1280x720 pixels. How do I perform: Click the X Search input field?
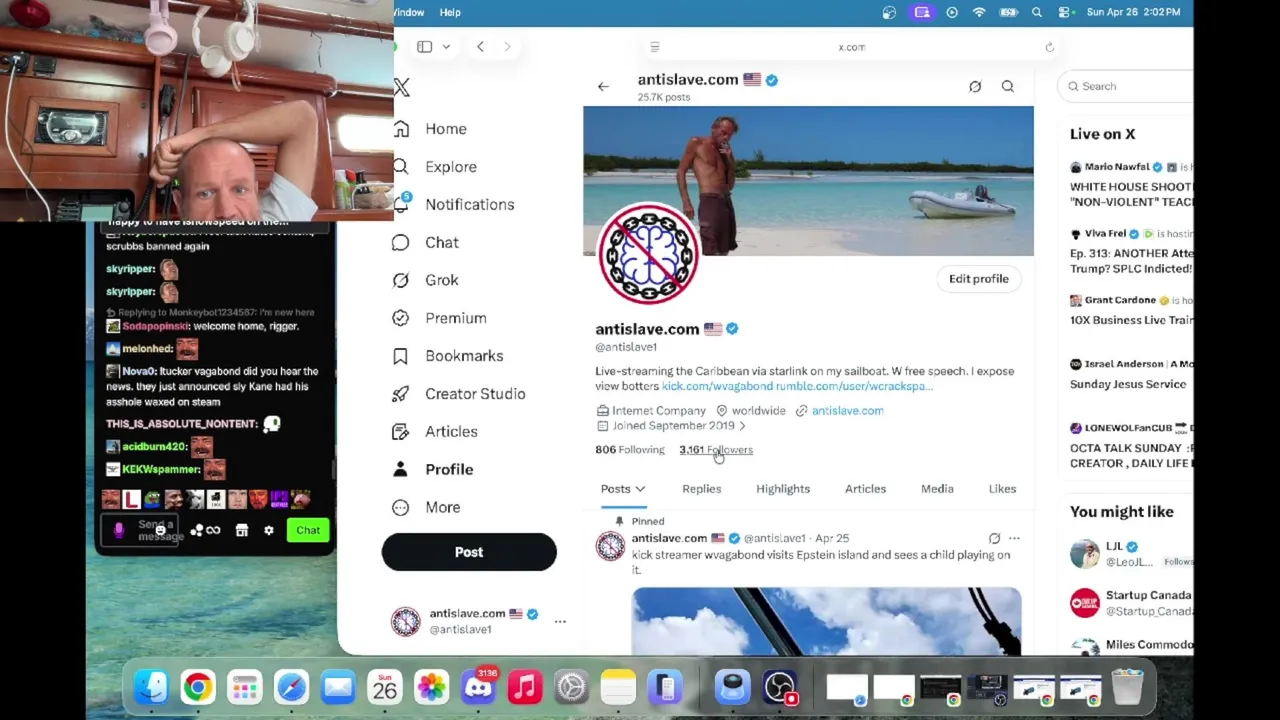click(x=1125, y=87)
